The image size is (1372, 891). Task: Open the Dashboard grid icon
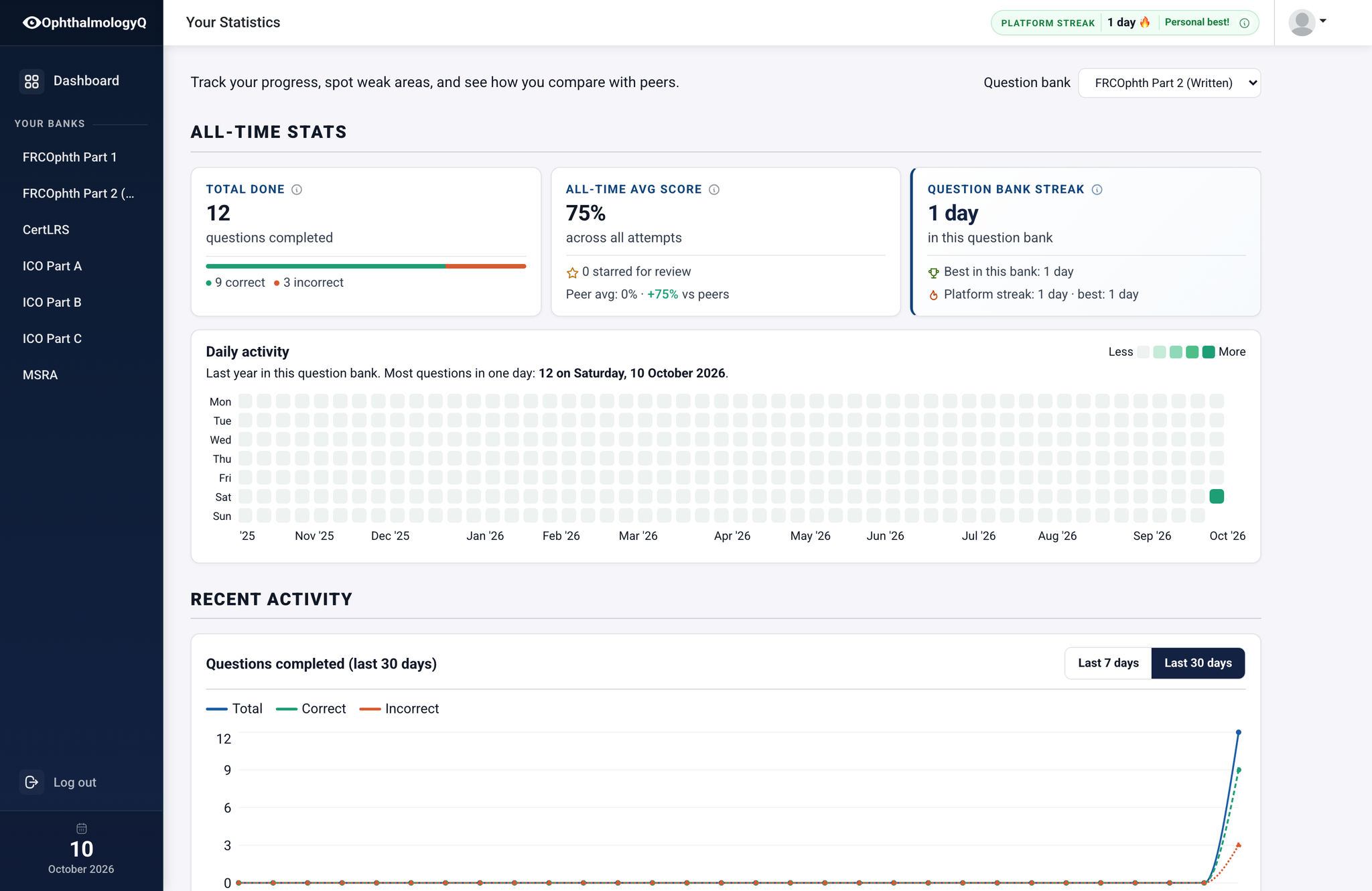(31, 82)
